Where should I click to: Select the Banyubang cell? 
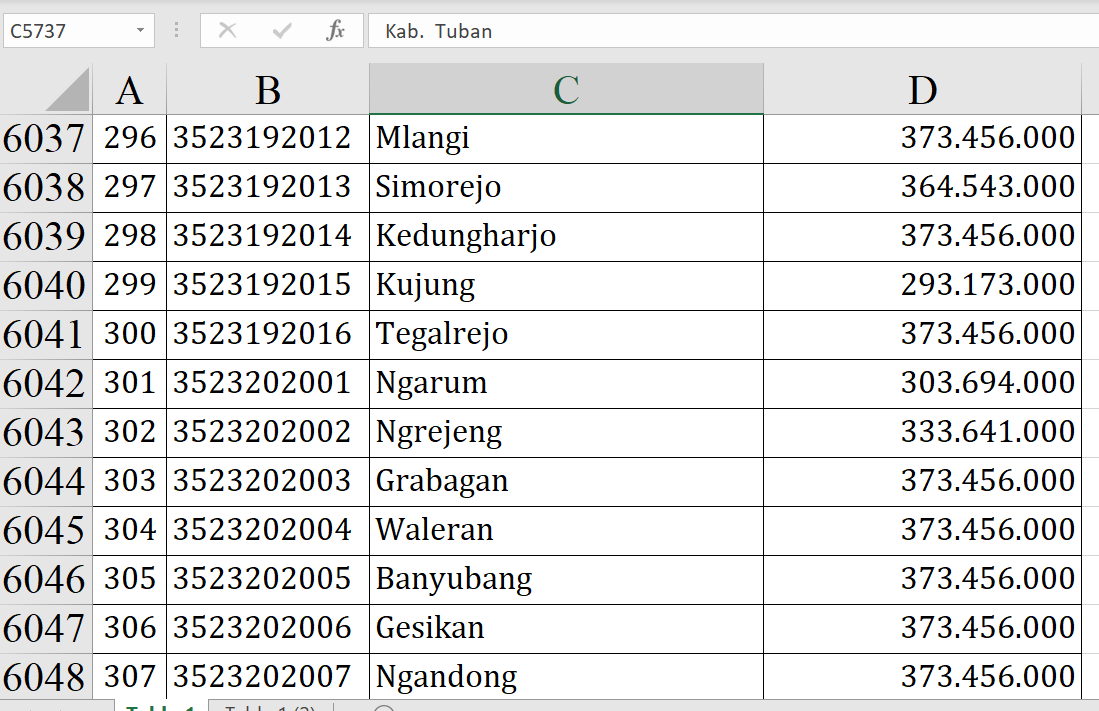(x=565, y=579)
